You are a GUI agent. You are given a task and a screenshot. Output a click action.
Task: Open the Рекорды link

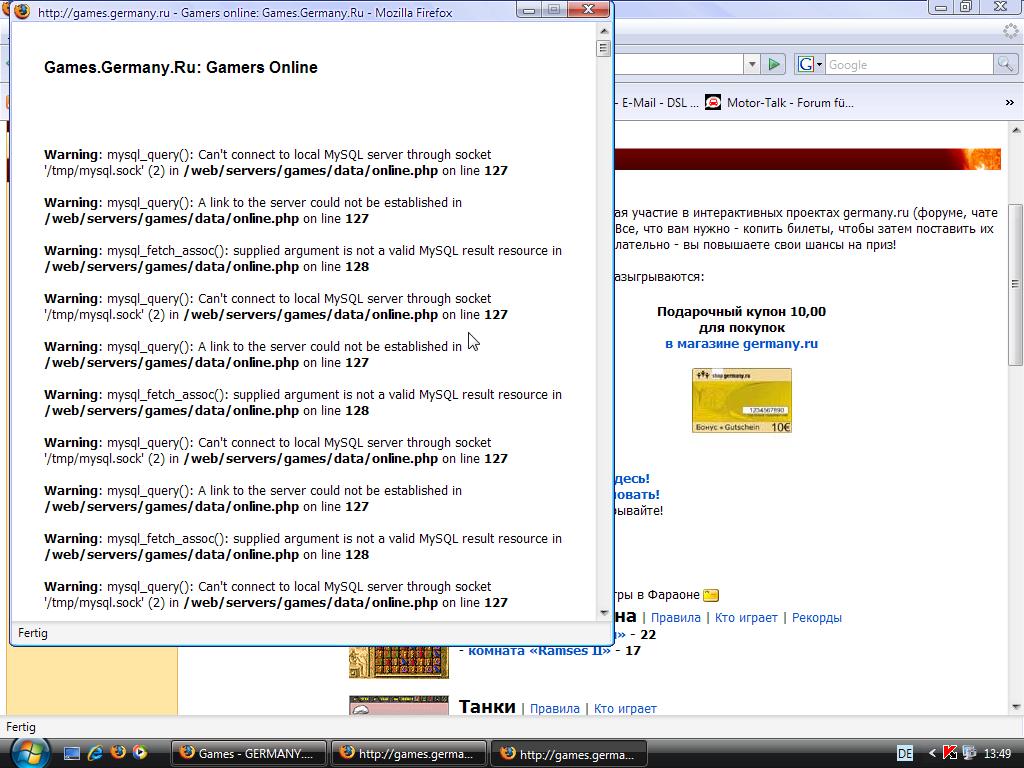[816, 617]
